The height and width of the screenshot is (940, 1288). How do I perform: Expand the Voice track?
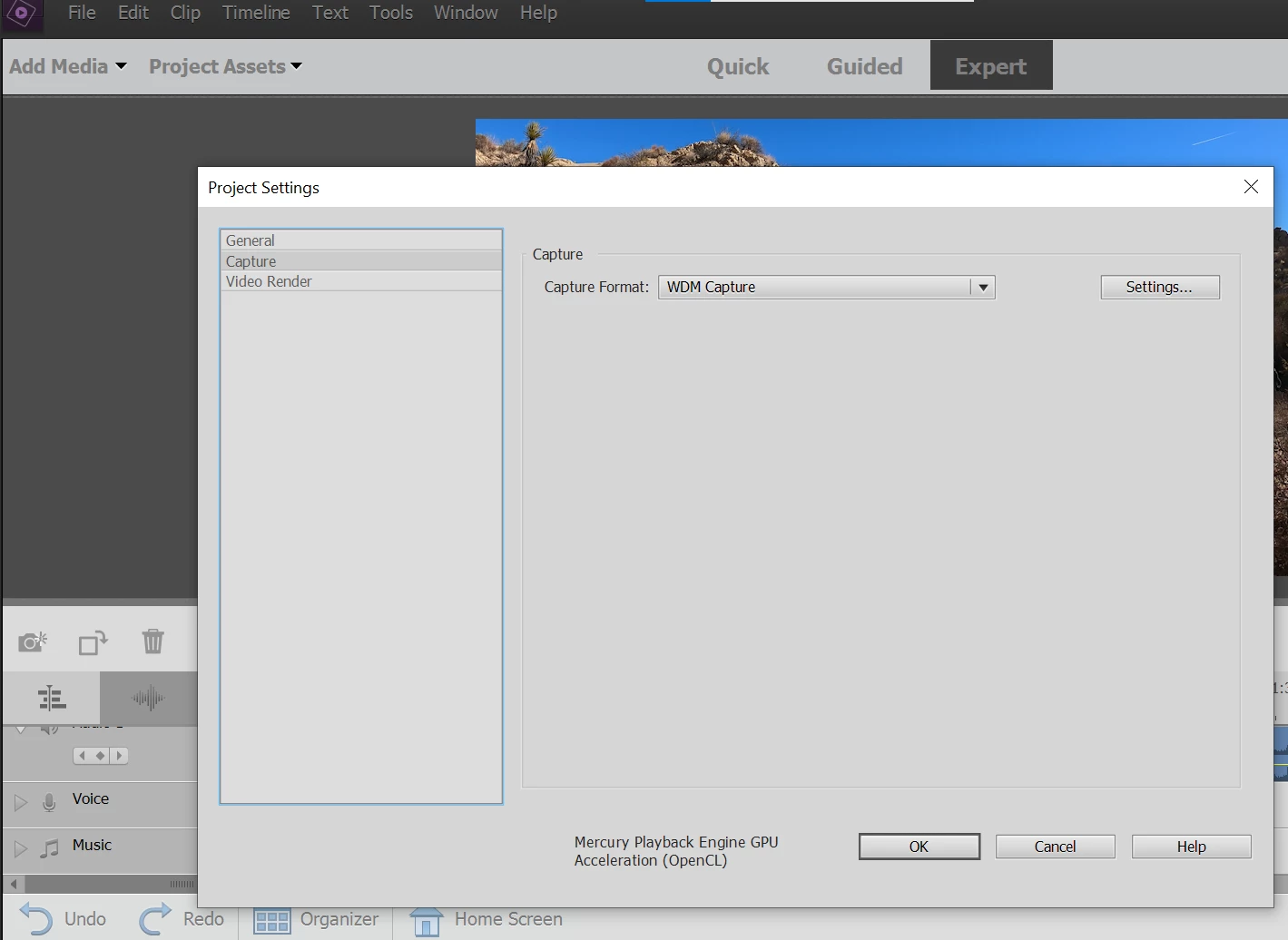click(x=21, y=802)
